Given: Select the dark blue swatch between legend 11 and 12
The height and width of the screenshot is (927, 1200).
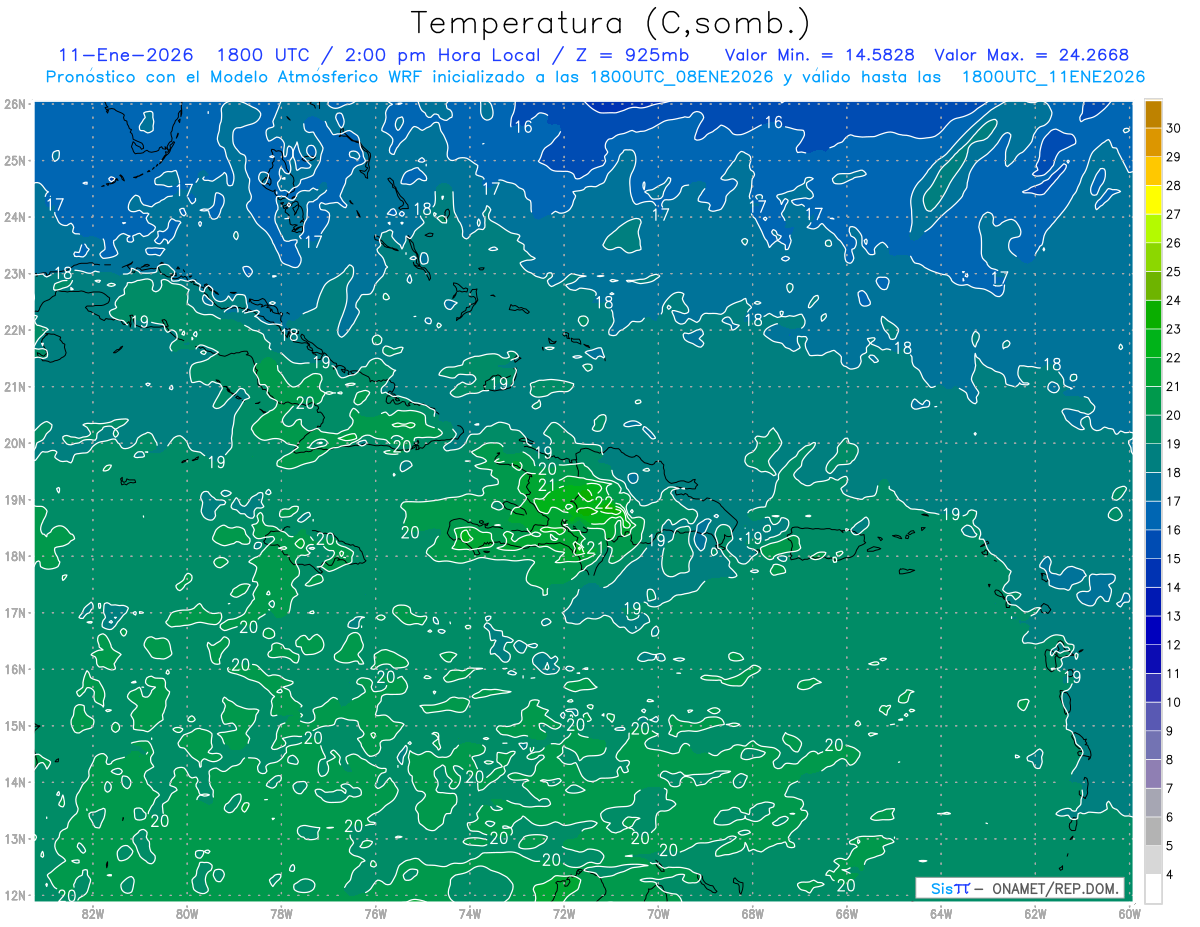Looking at the screenshot, I should pos(1154,658).
